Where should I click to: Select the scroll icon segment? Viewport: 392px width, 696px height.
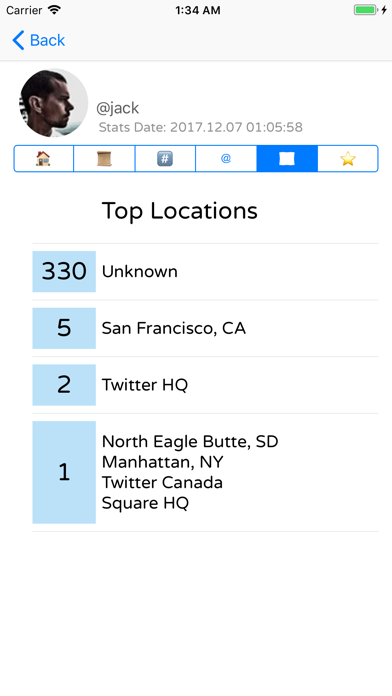click(104, 158)
